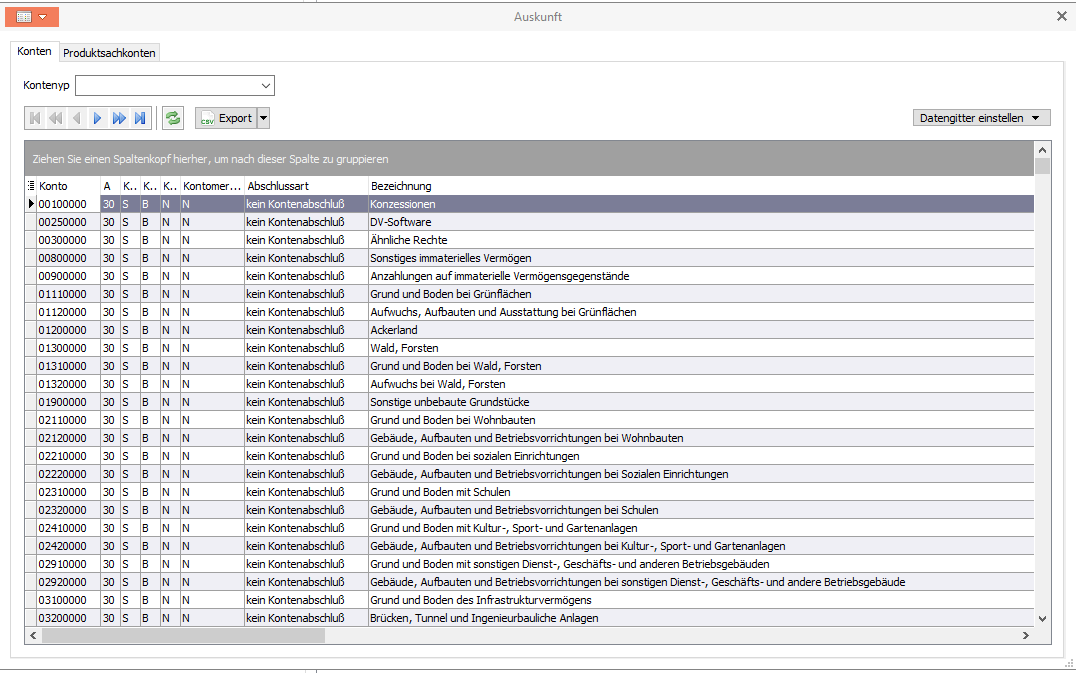
Task: Click account number 02420000
Action: (62, 546)
